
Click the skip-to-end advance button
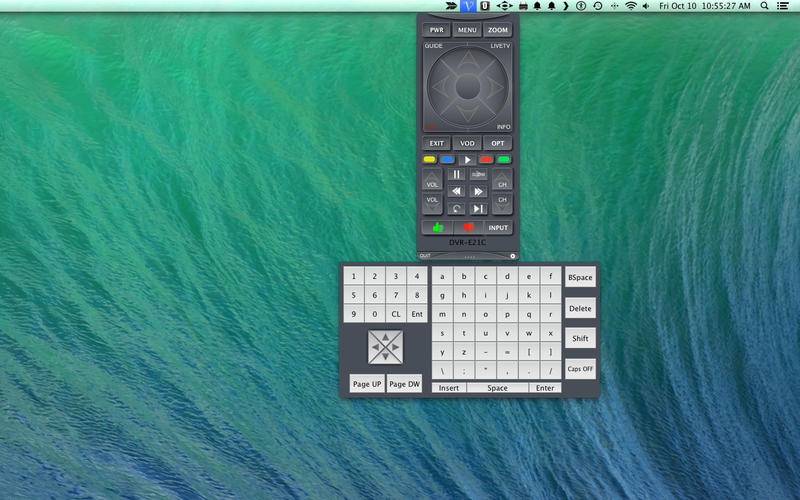tap(478, 208)
